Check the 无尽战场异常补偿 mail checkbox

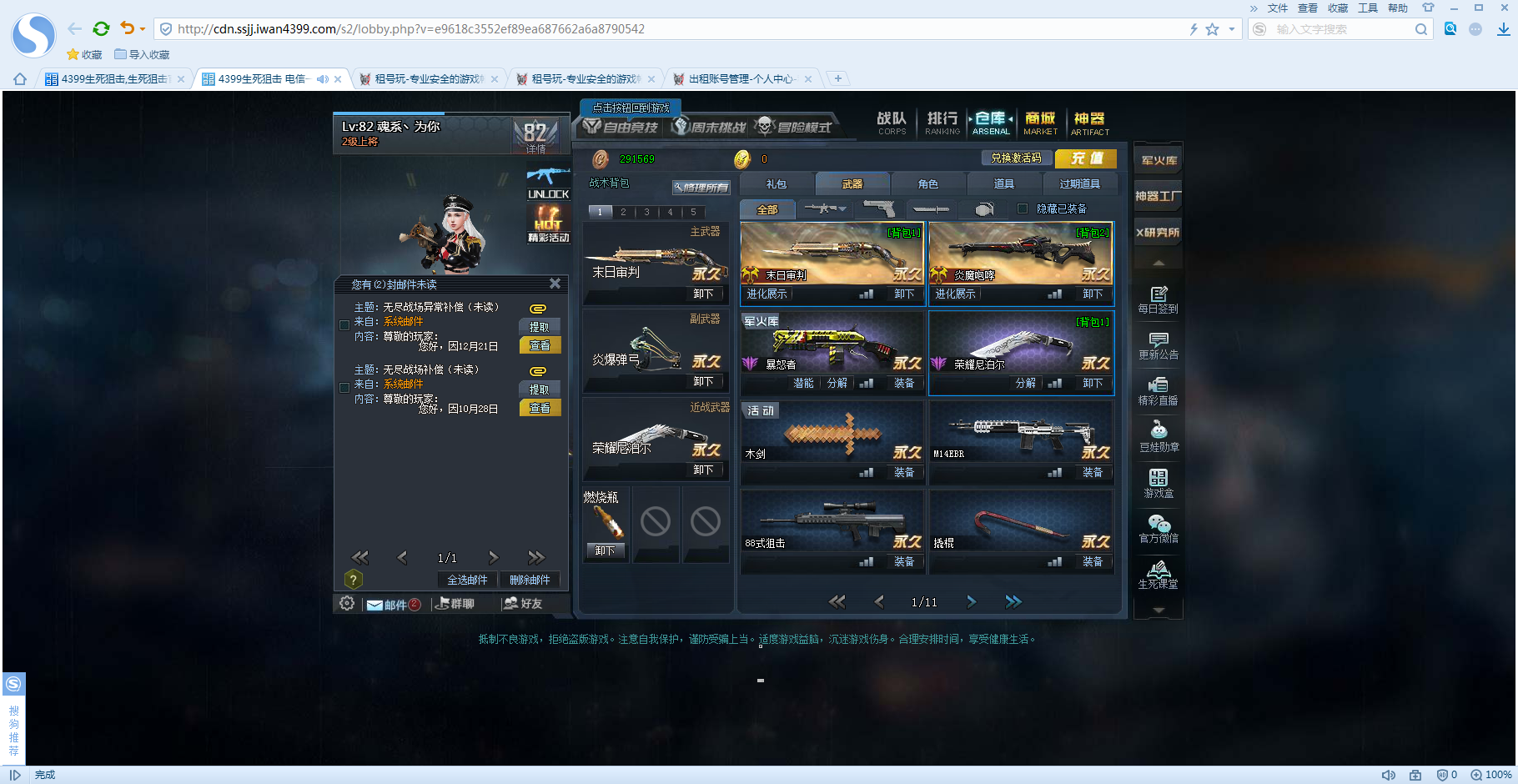(x=344, y=325)
